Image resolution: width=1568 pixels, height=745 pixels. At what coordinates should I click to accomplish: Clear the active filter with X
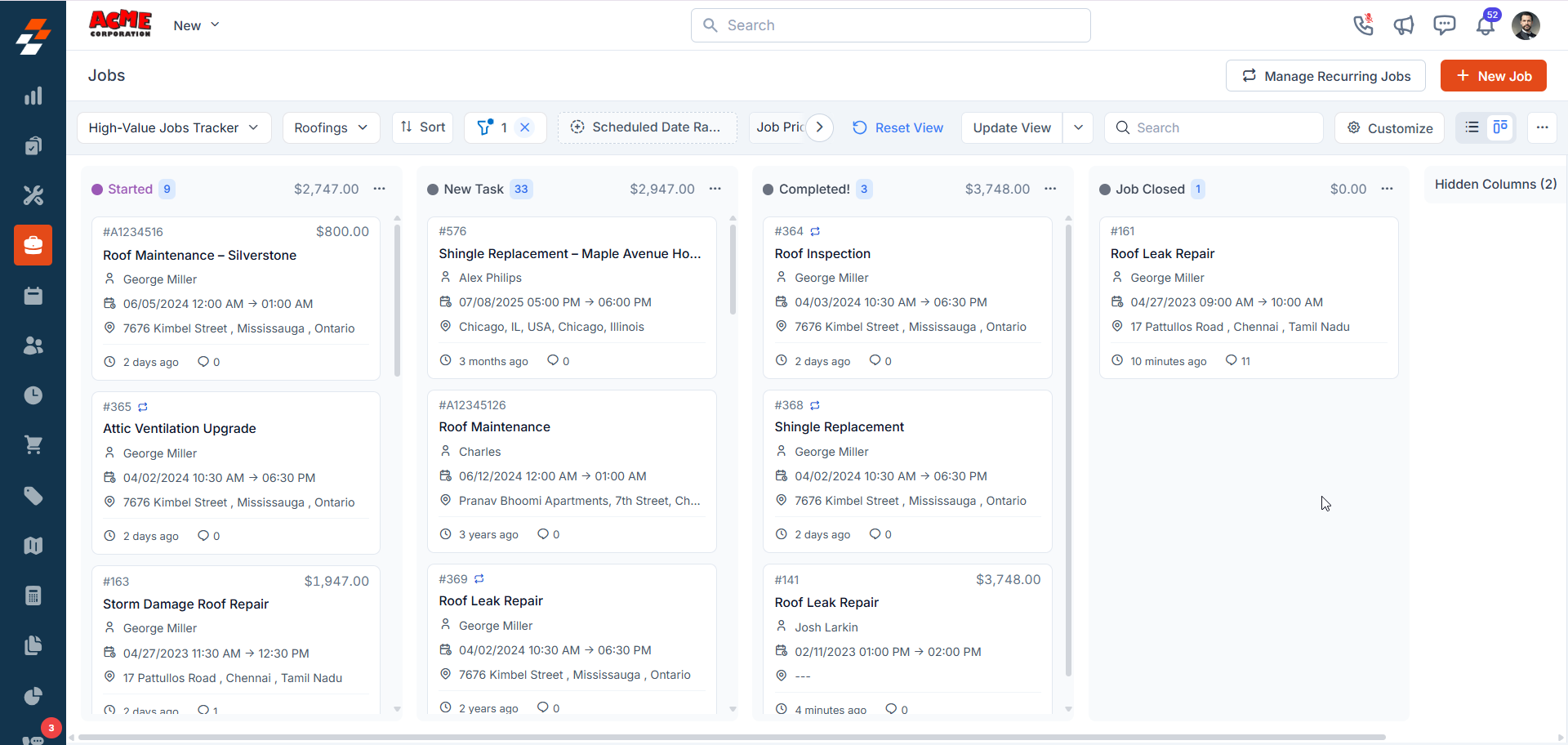[525, 127]
